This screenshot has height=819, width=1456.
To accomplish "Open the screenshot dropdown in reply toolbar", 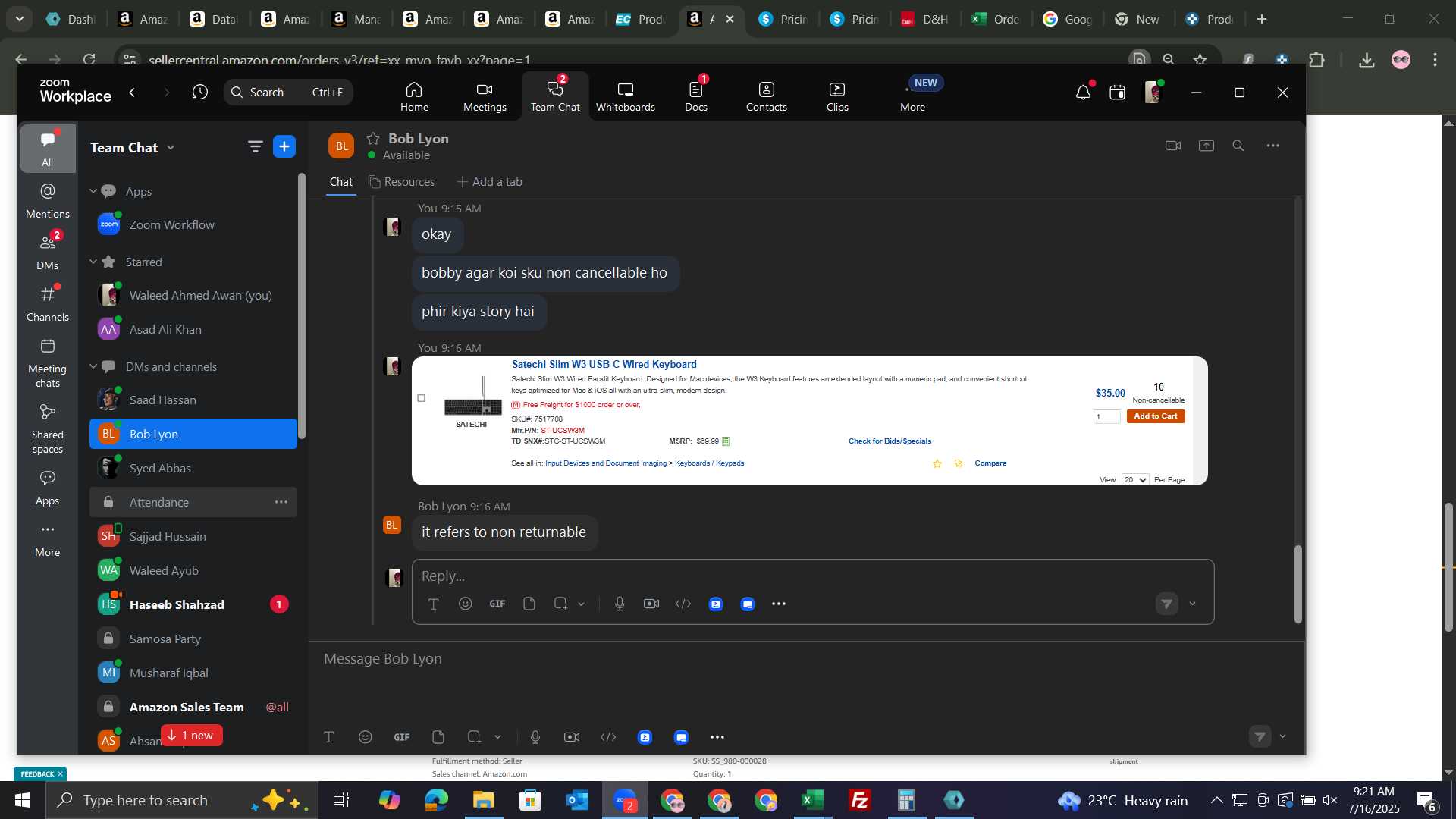I will click(582, 604).
